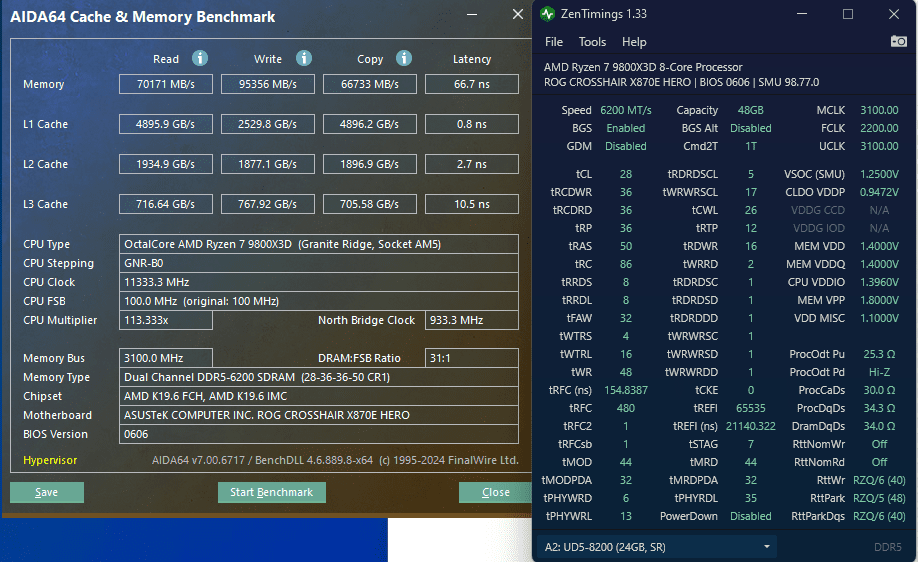The height and width of the screenshot is (562, 918).
Task: Close the ZenTimings window
Action: point(893,14)
